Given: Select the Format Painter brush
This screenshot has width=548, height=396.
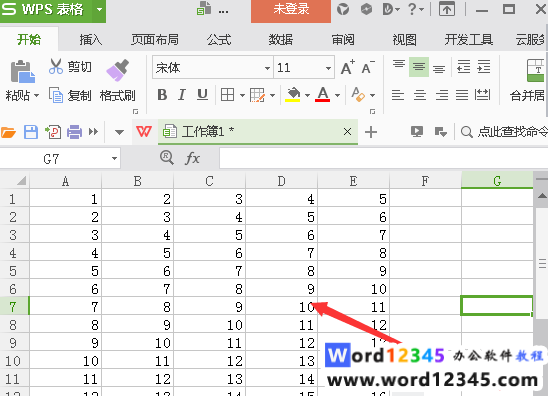Looking at the screenshot, I should (117, 70).
